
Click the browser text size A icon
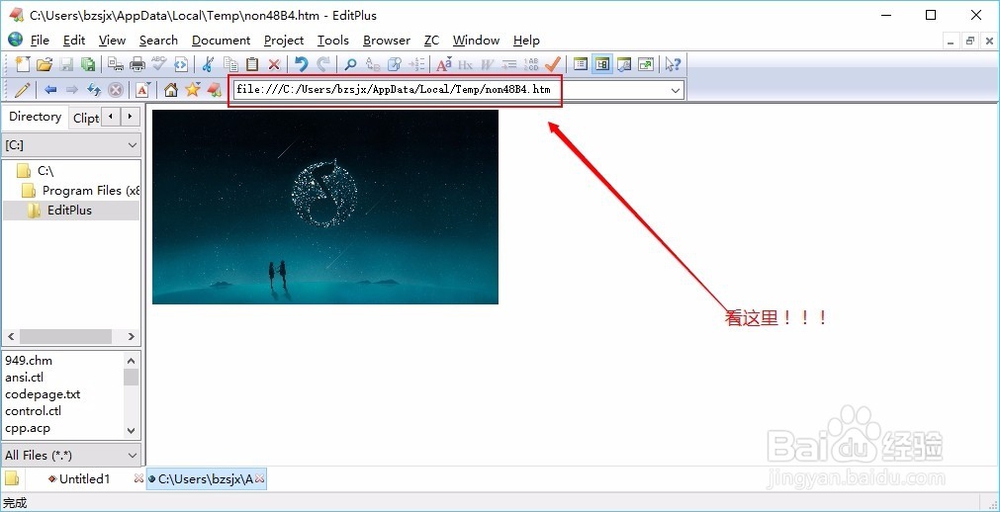(x=143, y=90)
